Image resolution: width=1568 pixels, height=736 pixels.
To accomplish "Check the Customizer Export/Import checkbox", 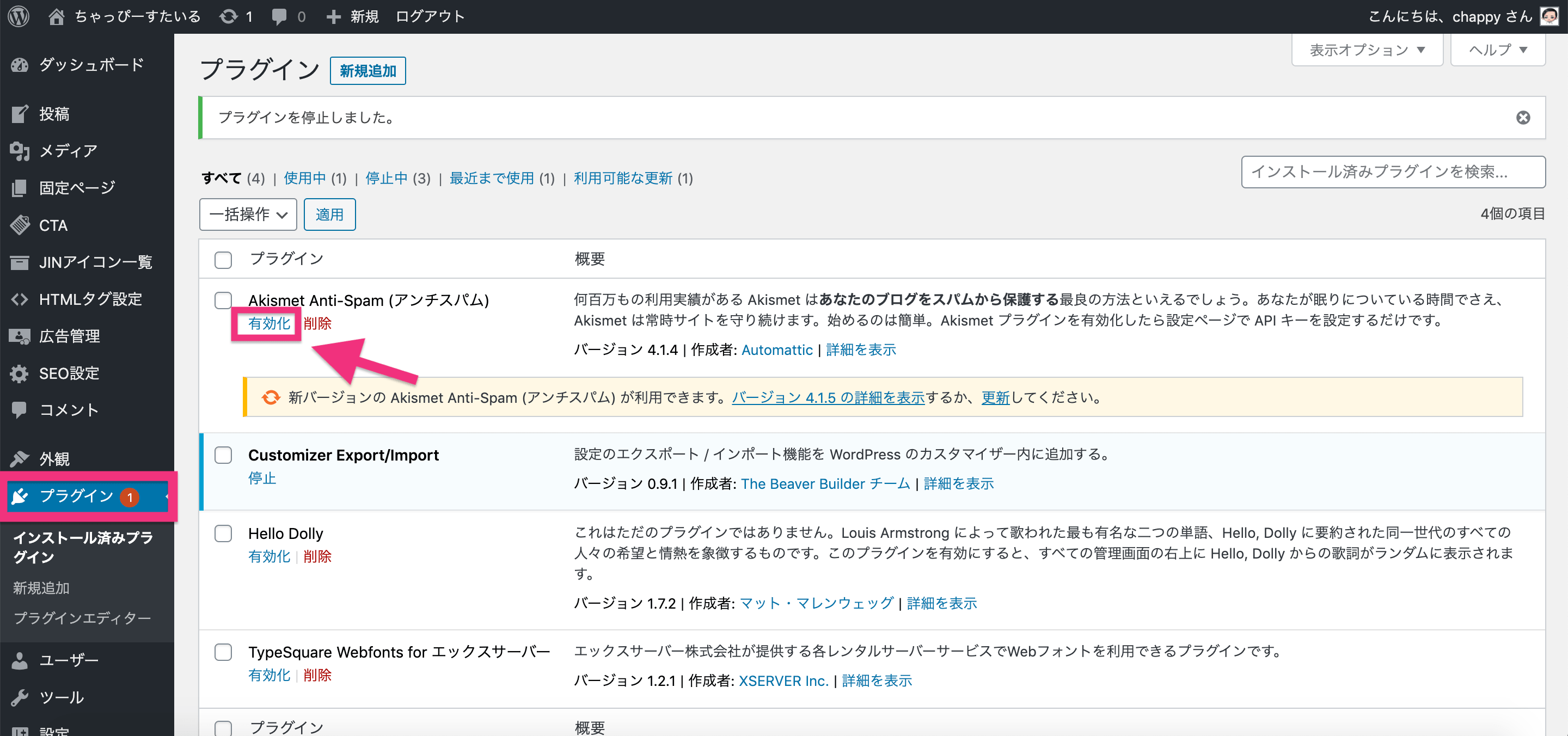I will (x=223, y=455).
